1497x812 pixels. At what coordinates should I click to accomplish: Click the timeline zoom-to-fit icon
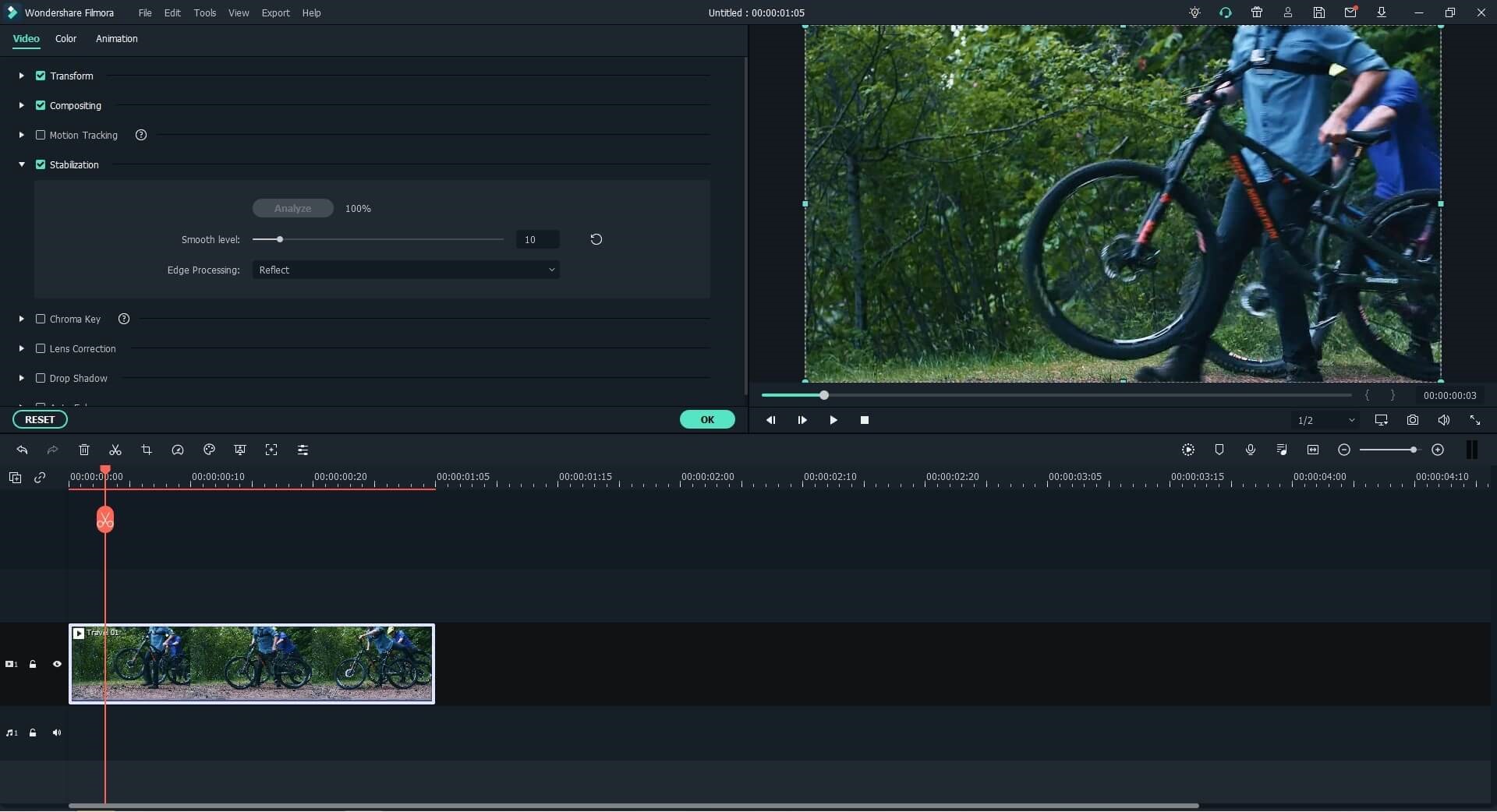click(1313, 450)
